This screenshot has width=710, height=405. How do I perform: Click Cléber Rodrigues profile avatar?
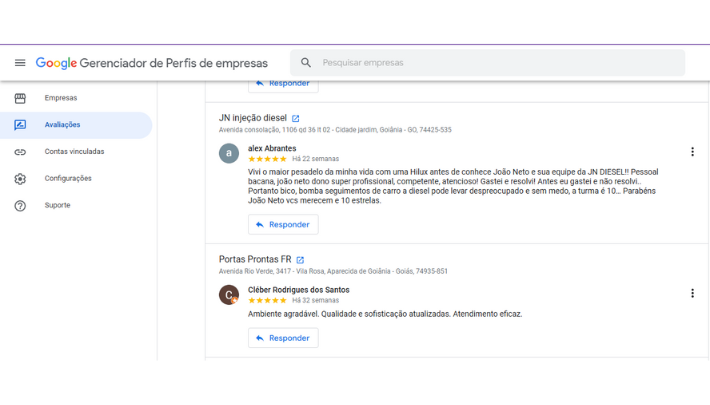(x=229, y=295)
